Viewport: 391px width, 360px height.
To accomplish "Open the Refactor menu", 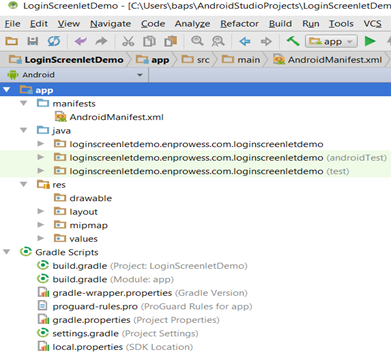I will [x=239, y=24].
